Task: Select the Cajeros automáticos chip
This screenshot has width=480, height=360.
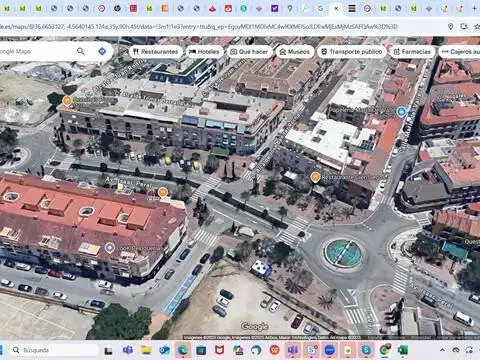Action: point(459,52)
